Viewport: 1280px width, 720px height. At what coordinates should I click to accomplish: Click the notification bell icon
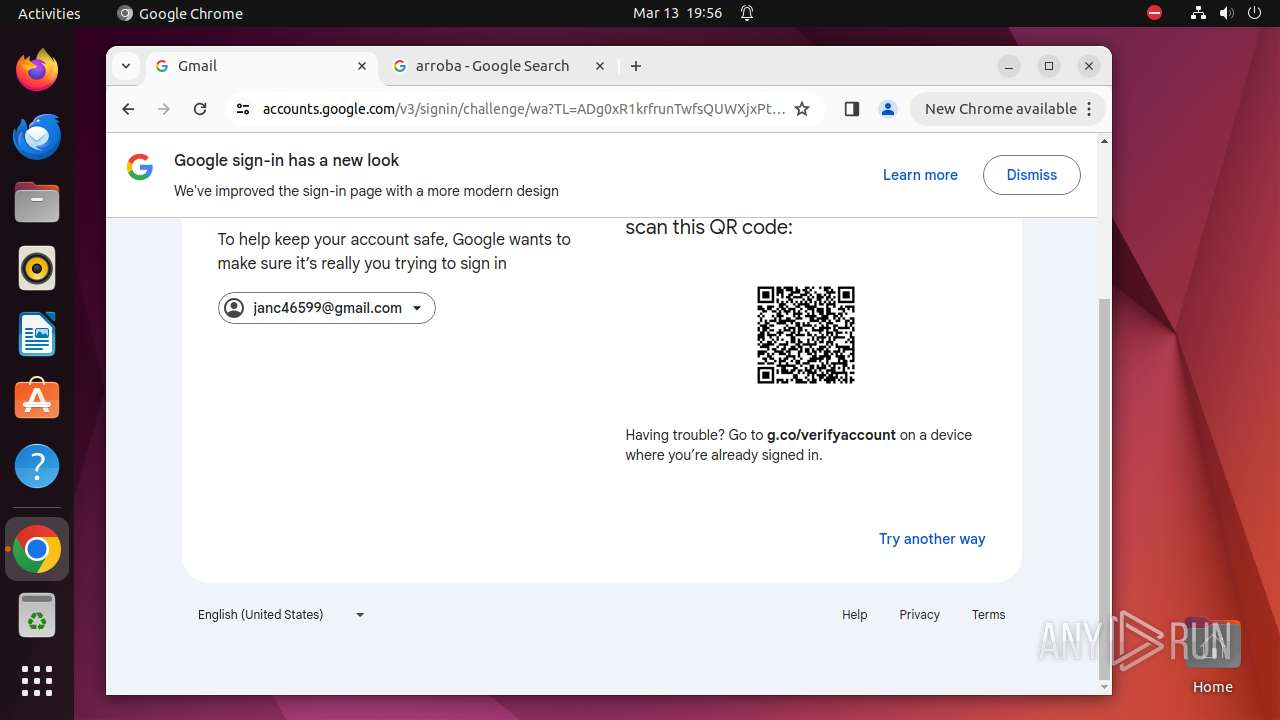coord(747,13)
